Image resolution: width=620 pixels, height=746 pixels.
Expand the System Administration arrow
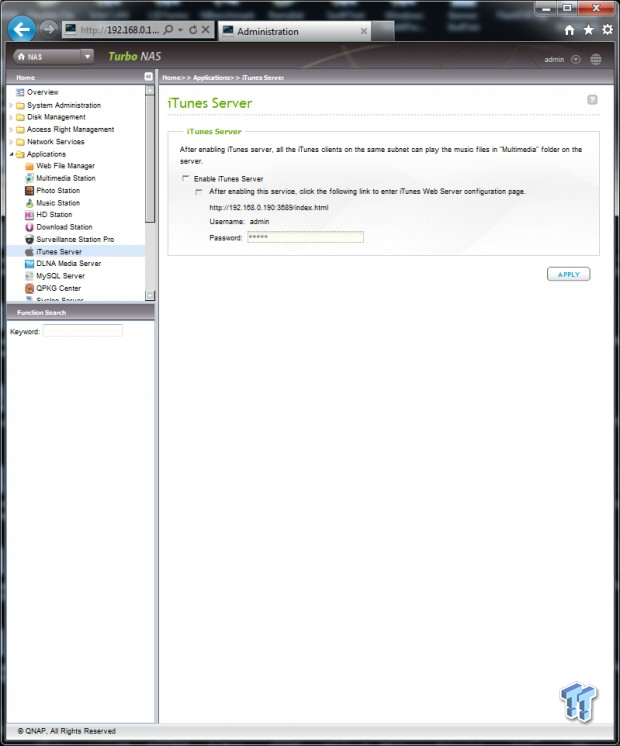pos(11,105)
